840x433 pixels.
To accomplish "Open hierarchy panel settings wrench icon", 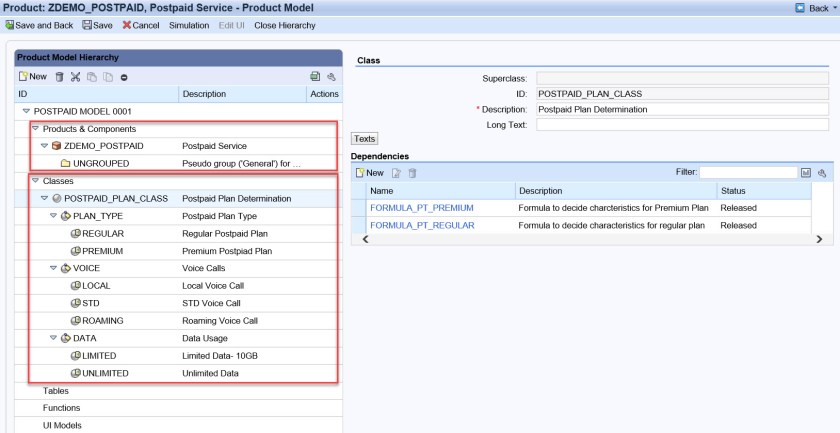I will (x=331, y=76).
